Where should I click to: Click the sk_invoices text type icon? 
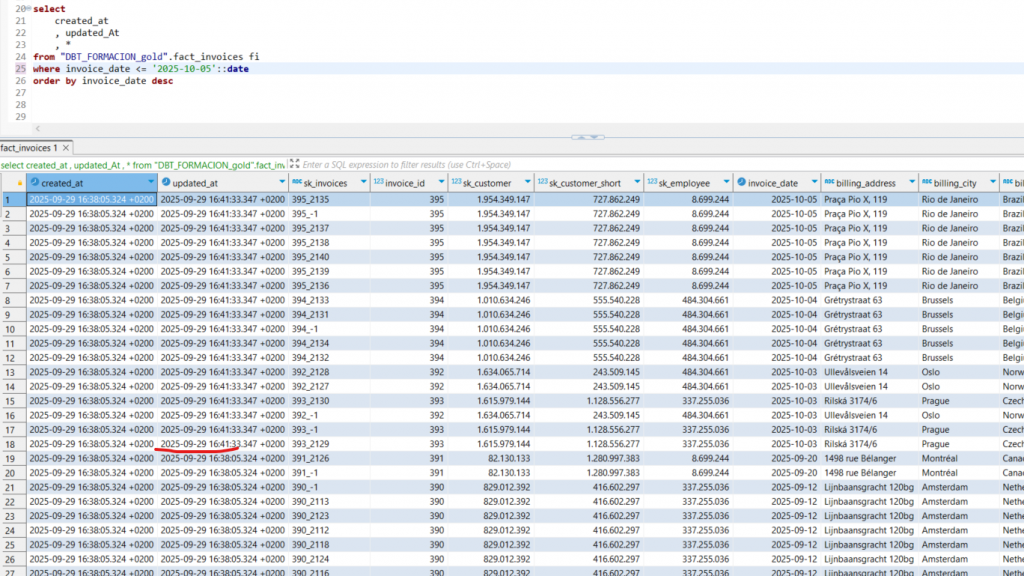tap(297, 183)
